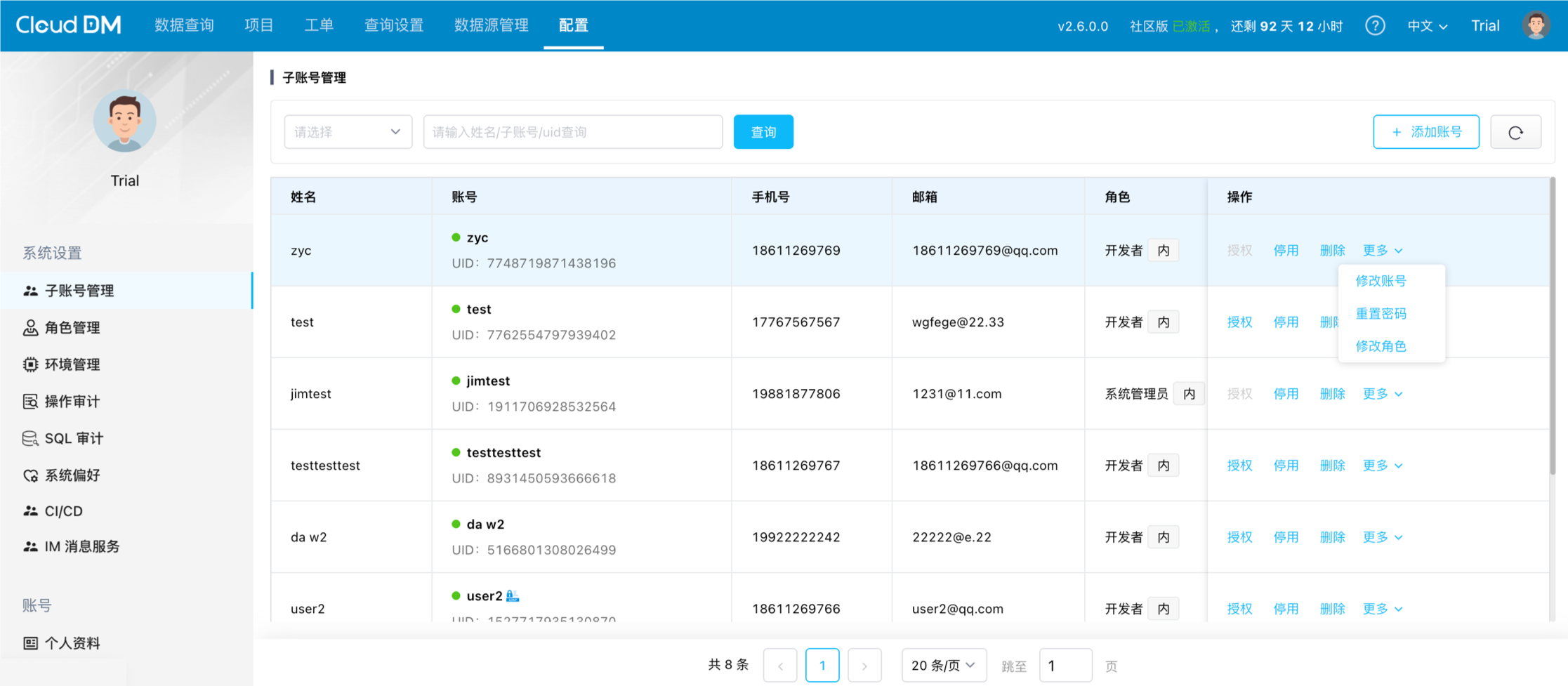Viewport: 1568px width, 686px height.
Task: Choose 重置密码 from the dropdown menu
Action: point(1381,313)
